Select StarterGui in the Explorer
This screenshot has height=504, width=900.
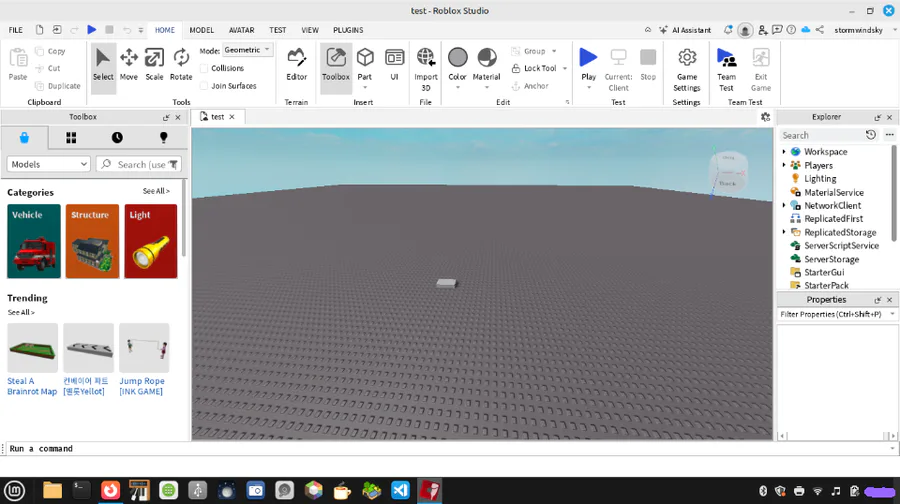coord(824,272)
